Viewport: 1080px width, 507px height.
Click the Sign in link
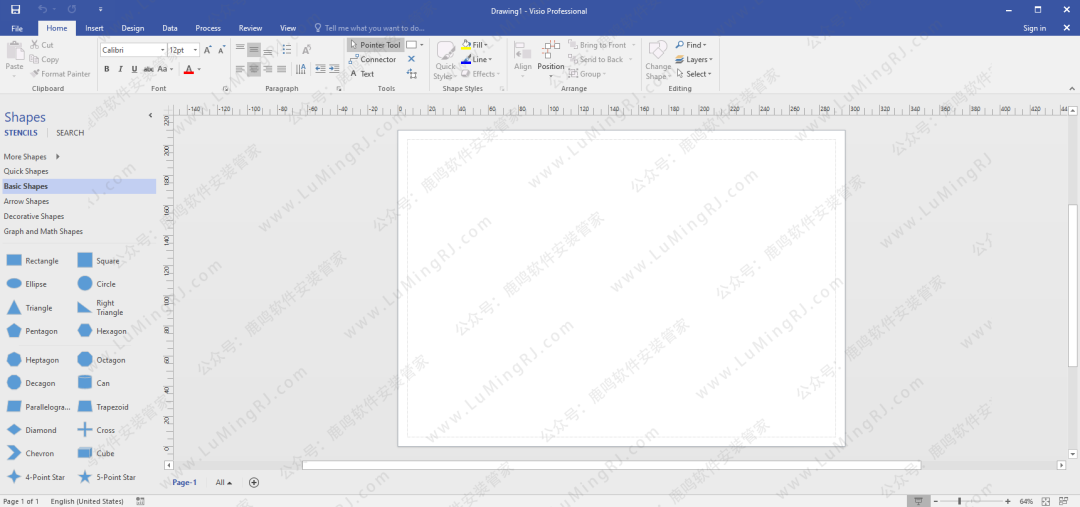click(x=1034, y=28)
